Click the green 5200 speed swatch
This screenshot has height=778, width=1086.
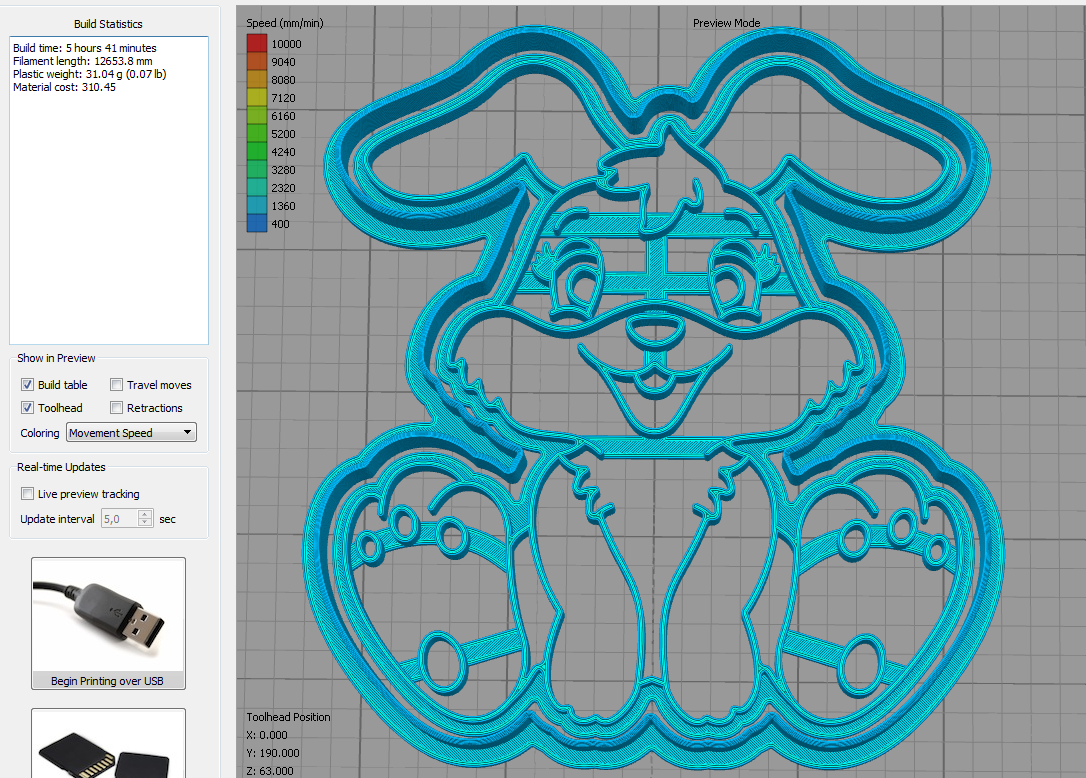[x=257, y=133]
